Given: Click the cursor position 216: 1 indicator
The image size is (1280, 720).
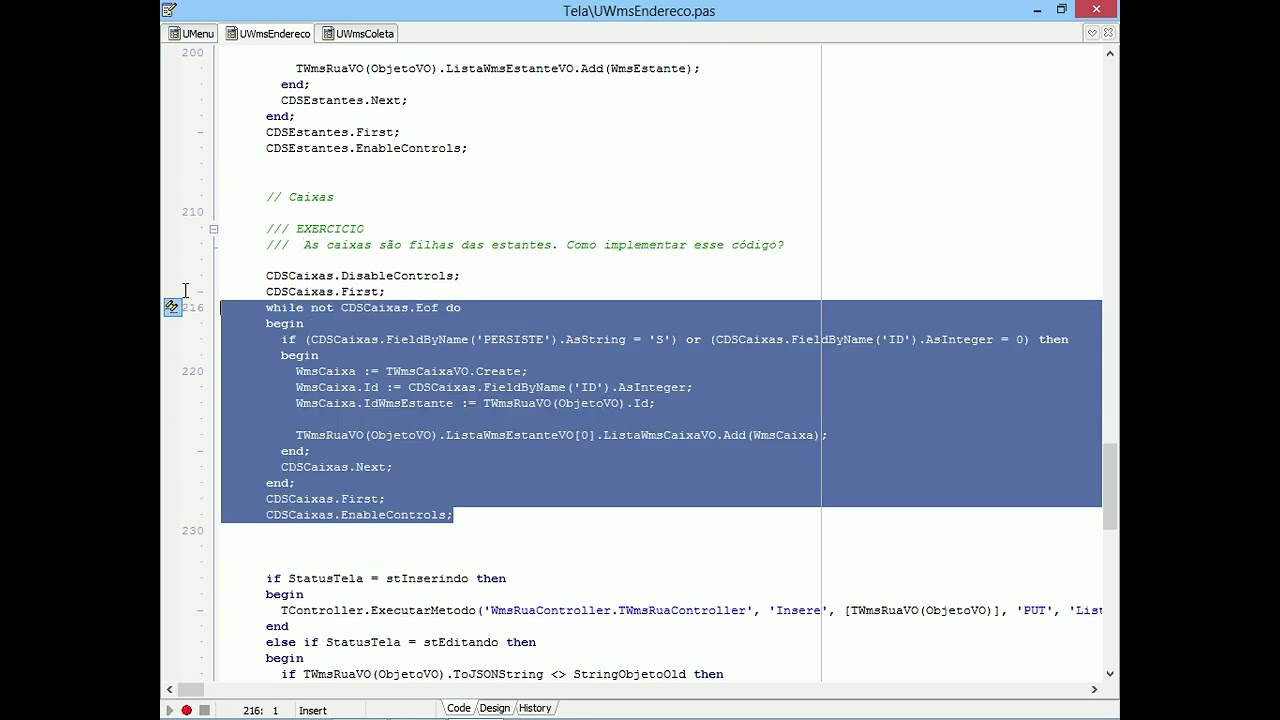Looking at the screenshot, I should point(260,710).
